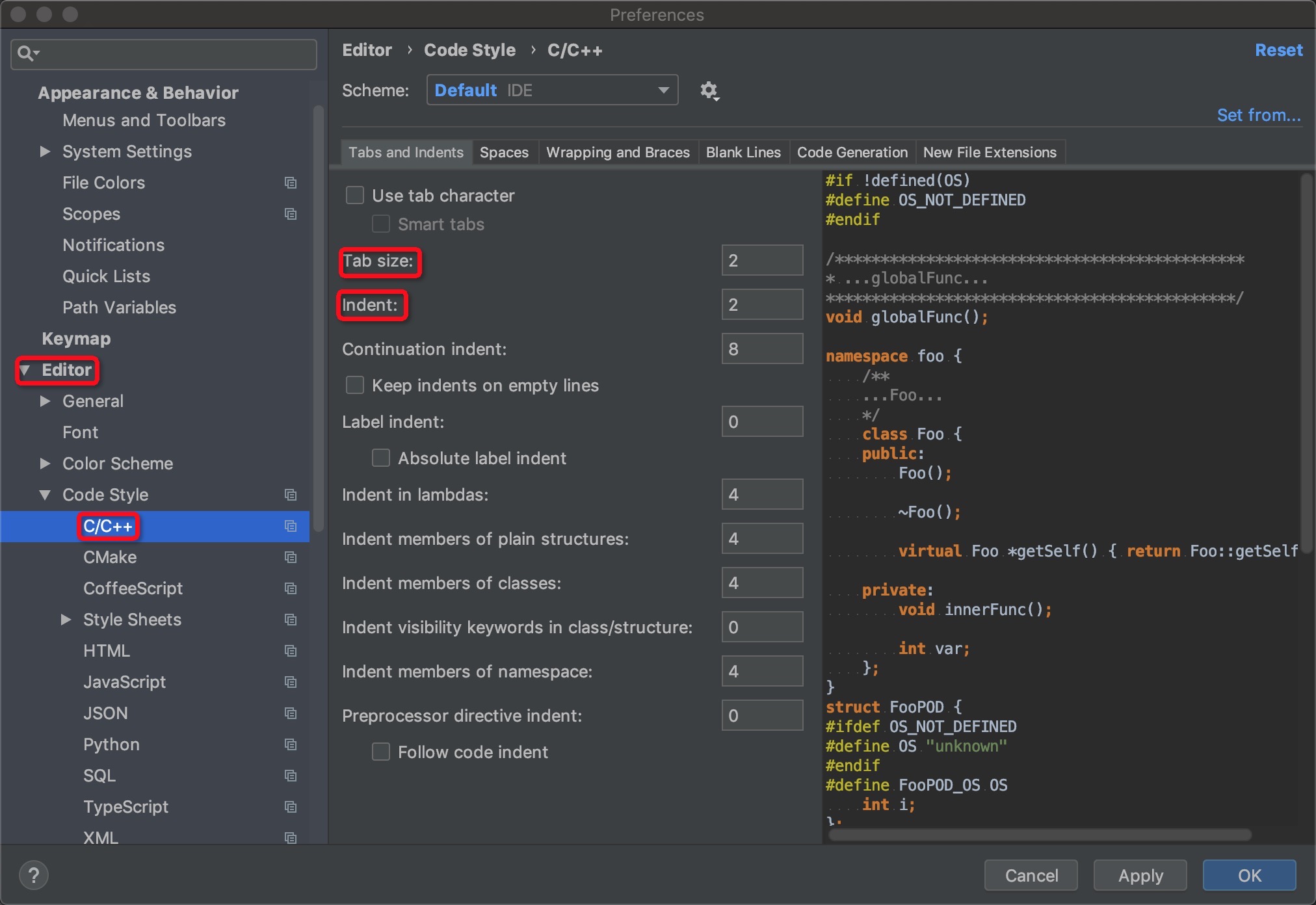Screen dimensions: 1316x905
Task: Click the code preview horizontal scrollbar
Action: pos(1039,835)
